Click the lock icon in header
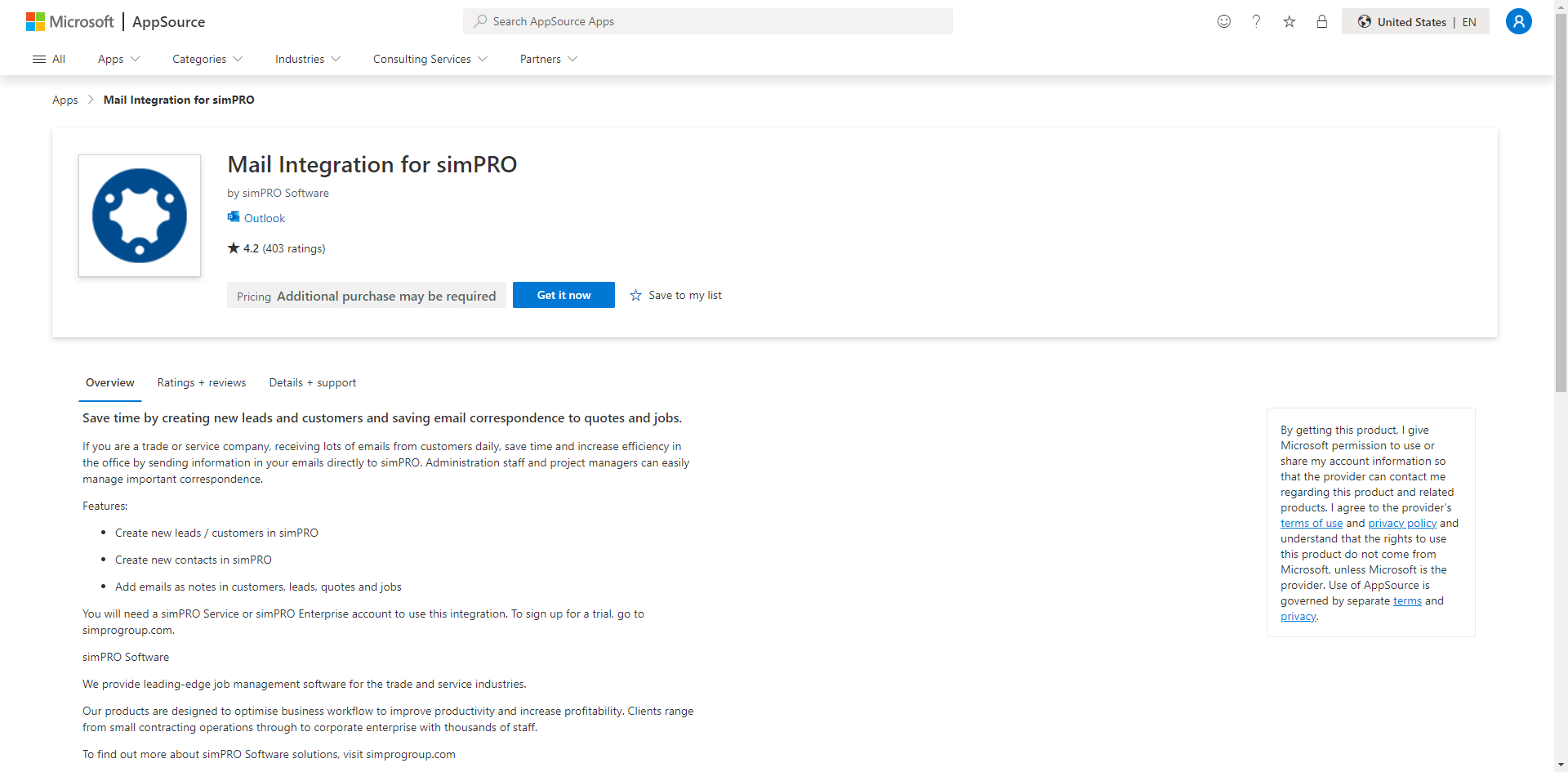This screenshot has height=772, width=1568. [1321, 21]
